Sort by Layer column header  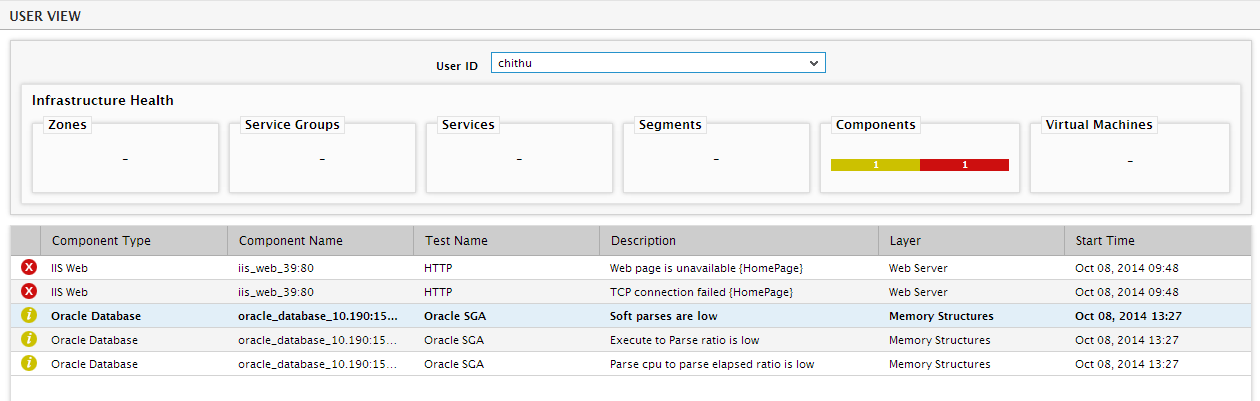pyautogui.click(x=905, y=241)
